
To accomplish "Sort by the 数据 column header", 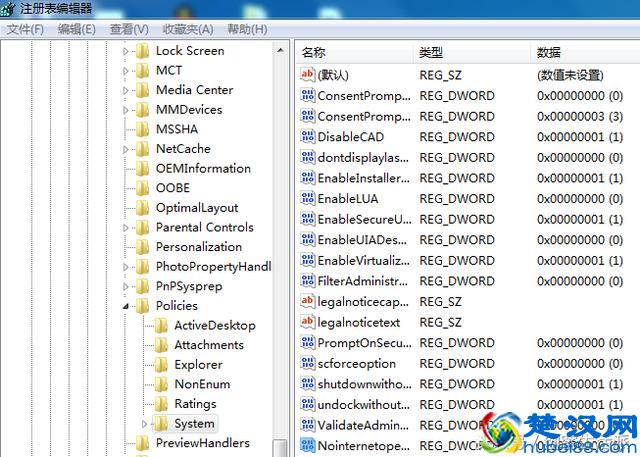I will pyautogui.click(x=585, y=53).
